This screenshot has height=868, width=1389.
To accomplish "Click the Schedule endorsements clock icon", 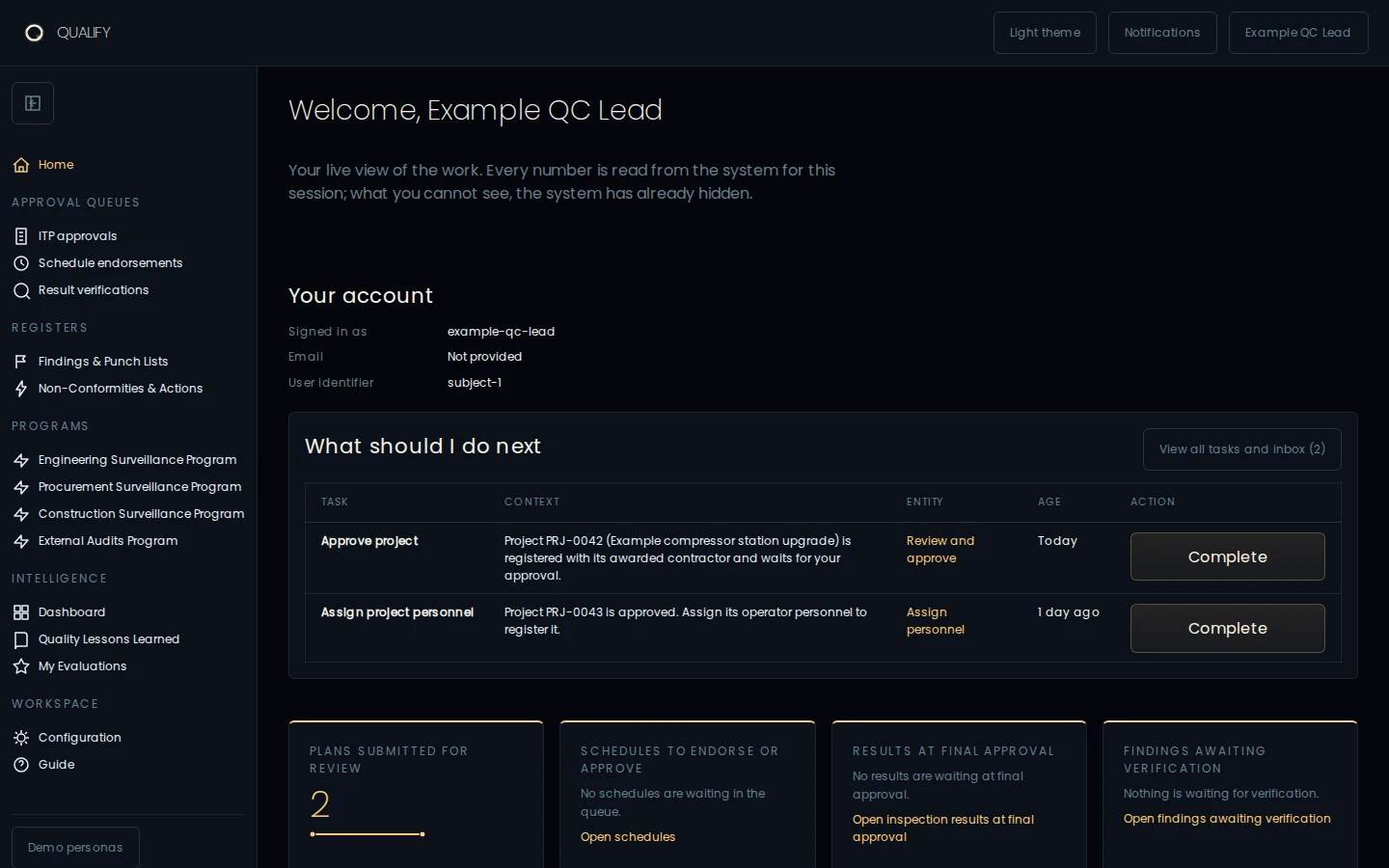I will (x=21, y=263).
